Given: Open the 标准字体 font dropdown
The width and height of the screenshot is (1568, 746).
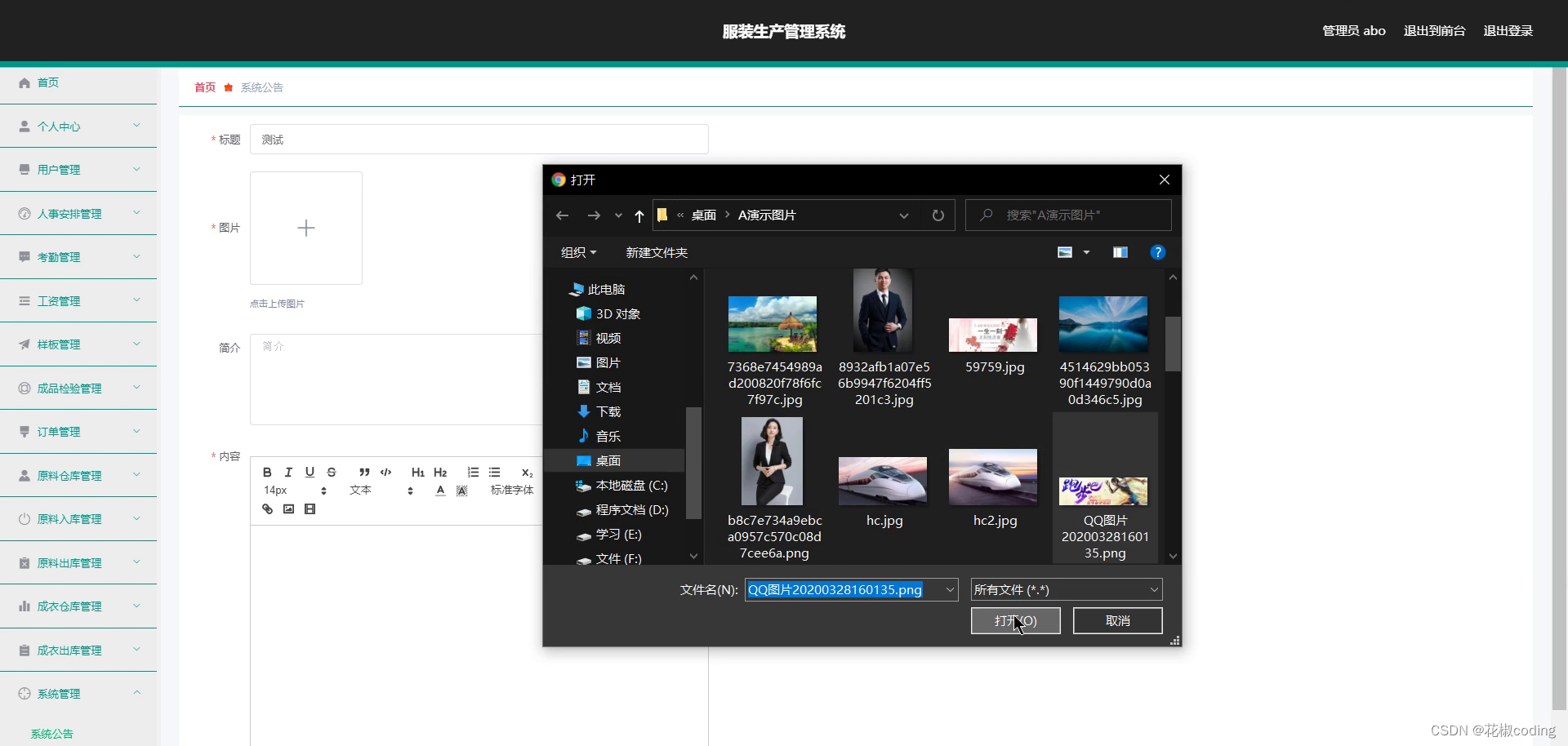Looking at the screenshot, I should coord(512,491).
